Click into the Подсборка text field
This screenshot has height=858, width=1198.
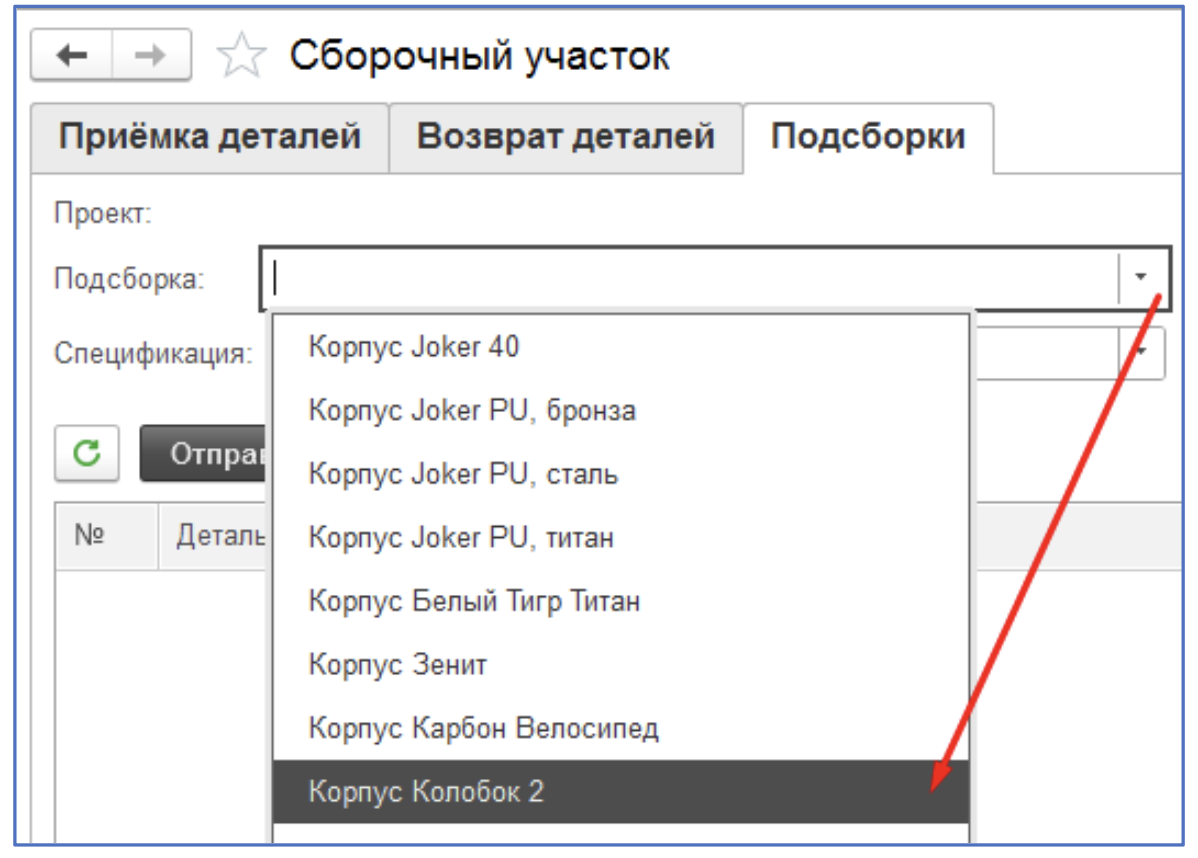690,279
